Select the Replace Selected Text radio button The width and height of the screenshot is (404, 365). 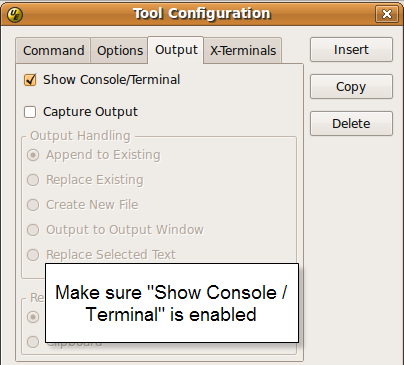click(33, 255)
